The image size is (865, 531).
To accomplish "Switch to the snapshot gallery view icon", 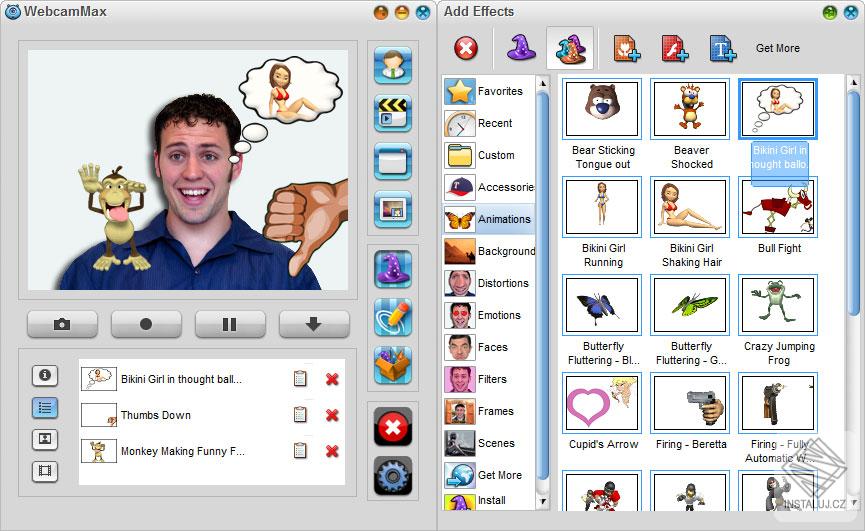I will click(45, 439).
